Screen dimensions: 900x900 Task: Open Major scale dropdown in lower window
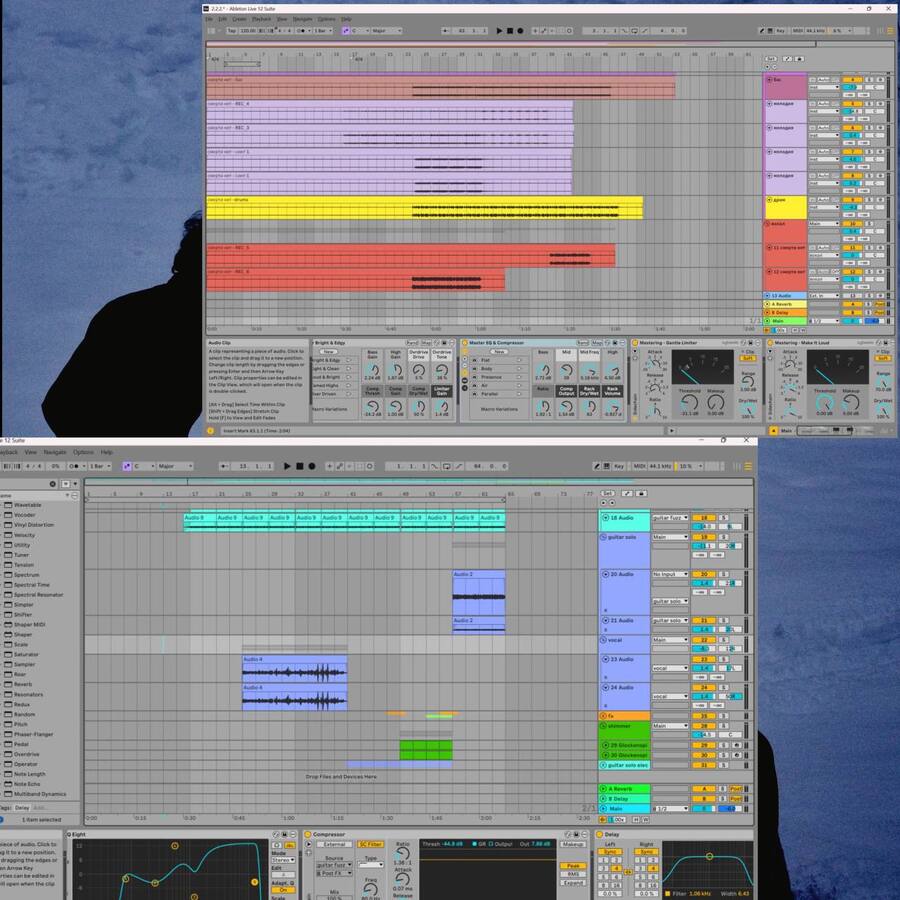pos(175,466)
